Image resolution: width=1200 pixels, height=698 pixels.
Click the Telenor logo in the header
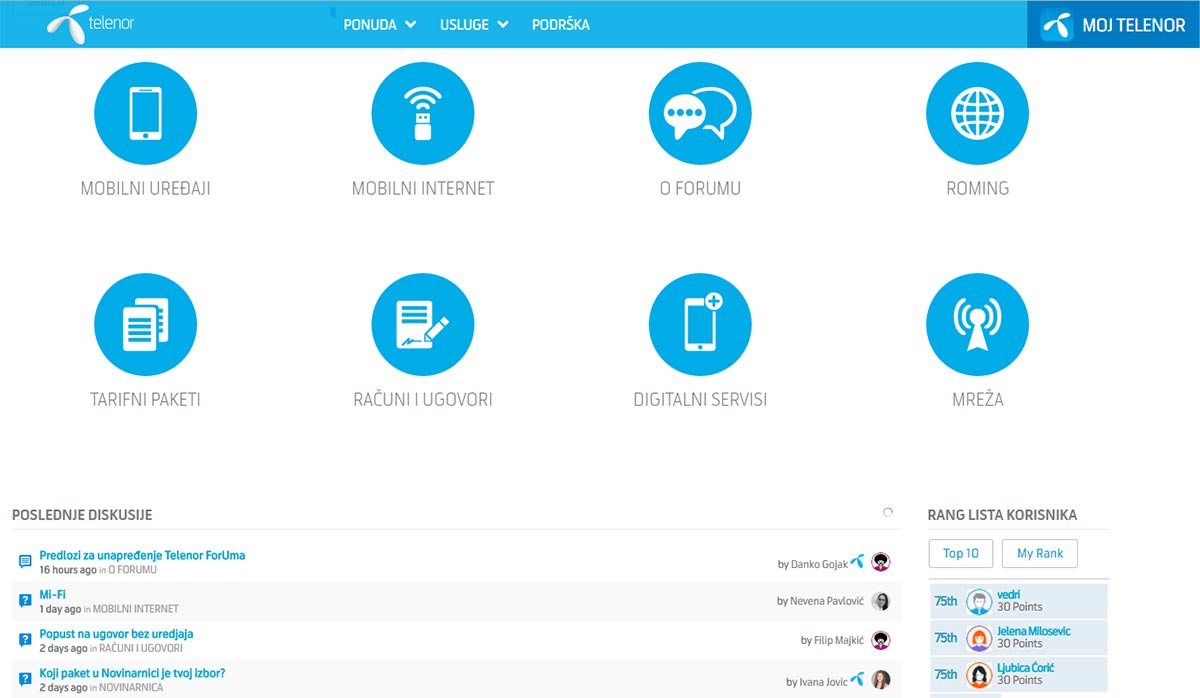point(91,24)
